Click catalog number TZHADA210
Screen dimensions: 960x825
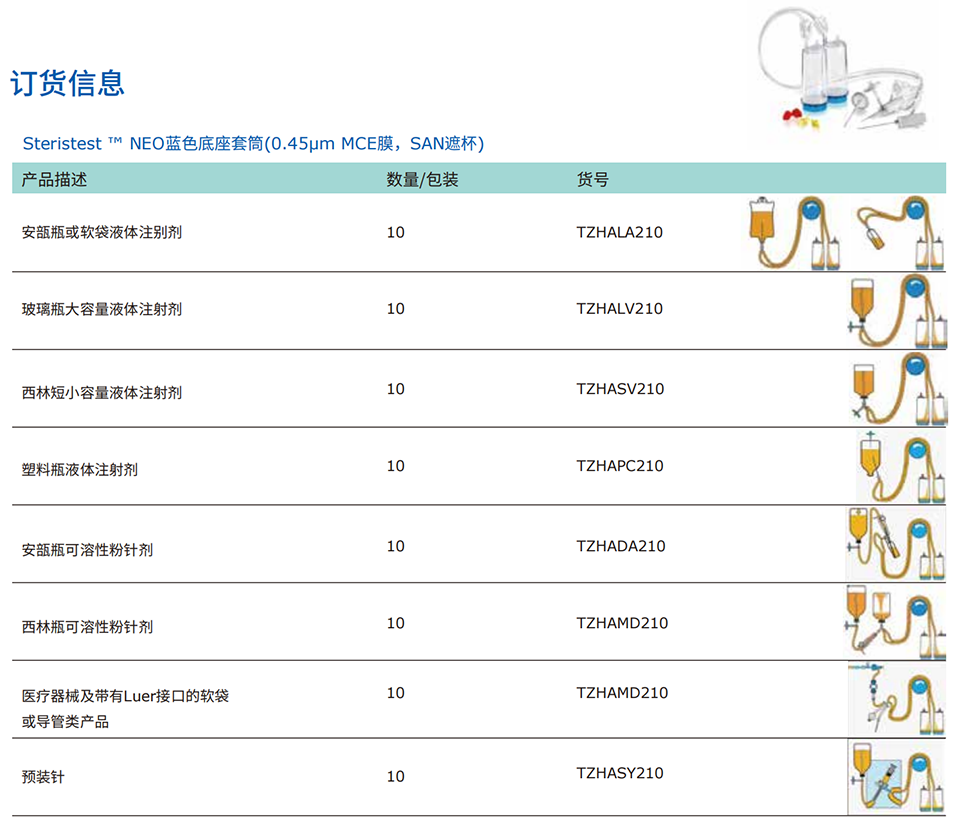621,546
